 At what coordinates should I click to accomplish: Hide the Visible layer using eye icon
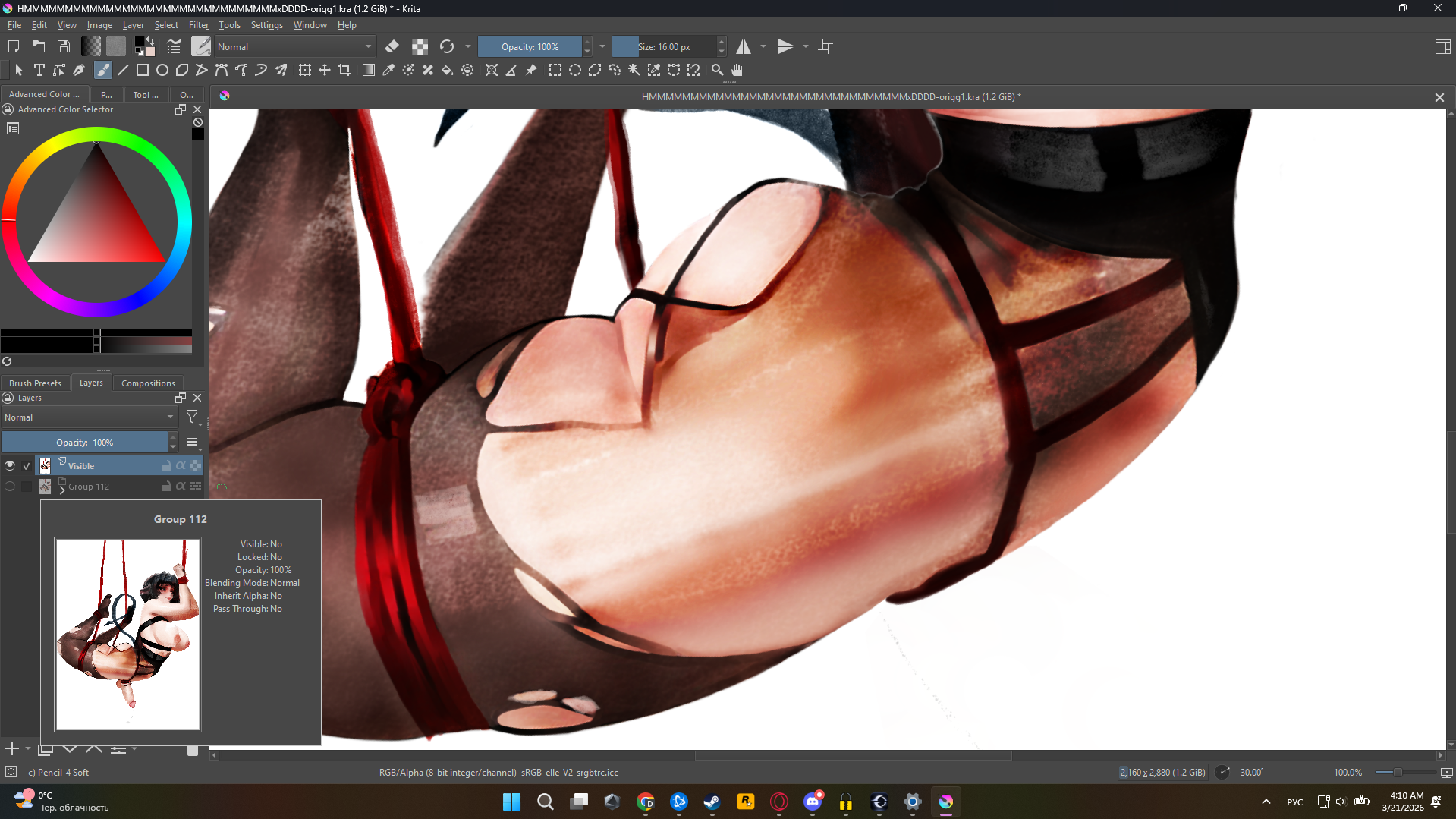[10, 465]
